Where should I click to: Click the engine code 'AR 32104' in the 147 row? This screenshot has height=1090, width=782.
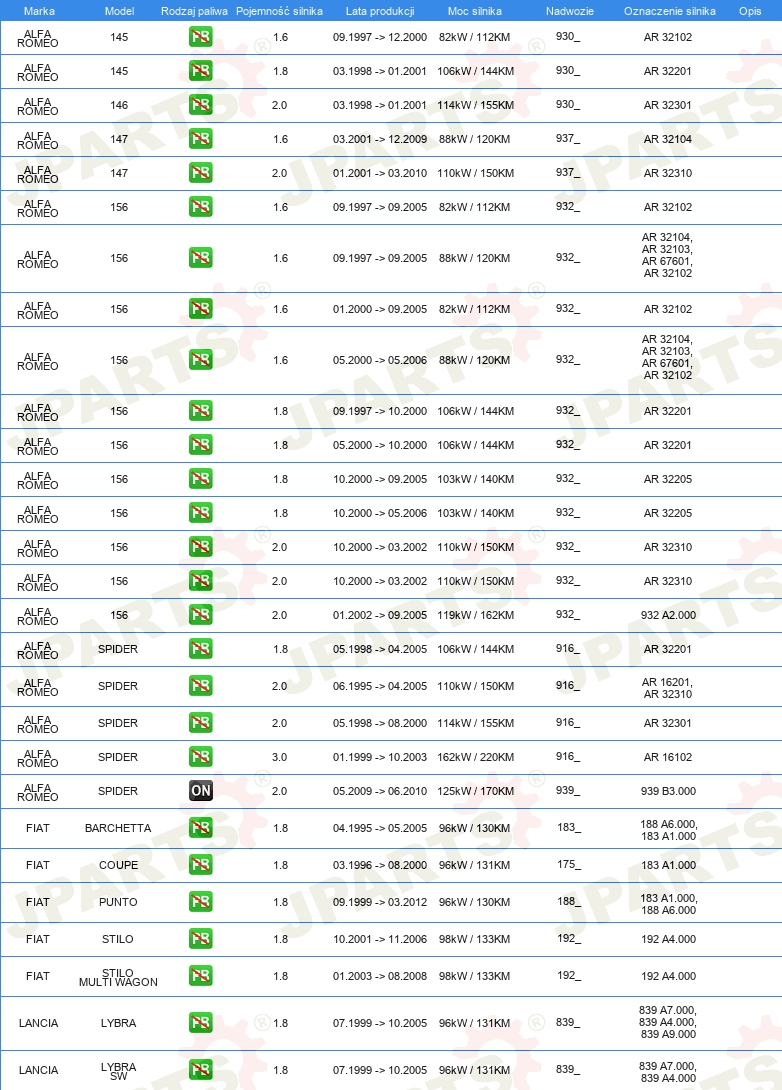(668, 139)
